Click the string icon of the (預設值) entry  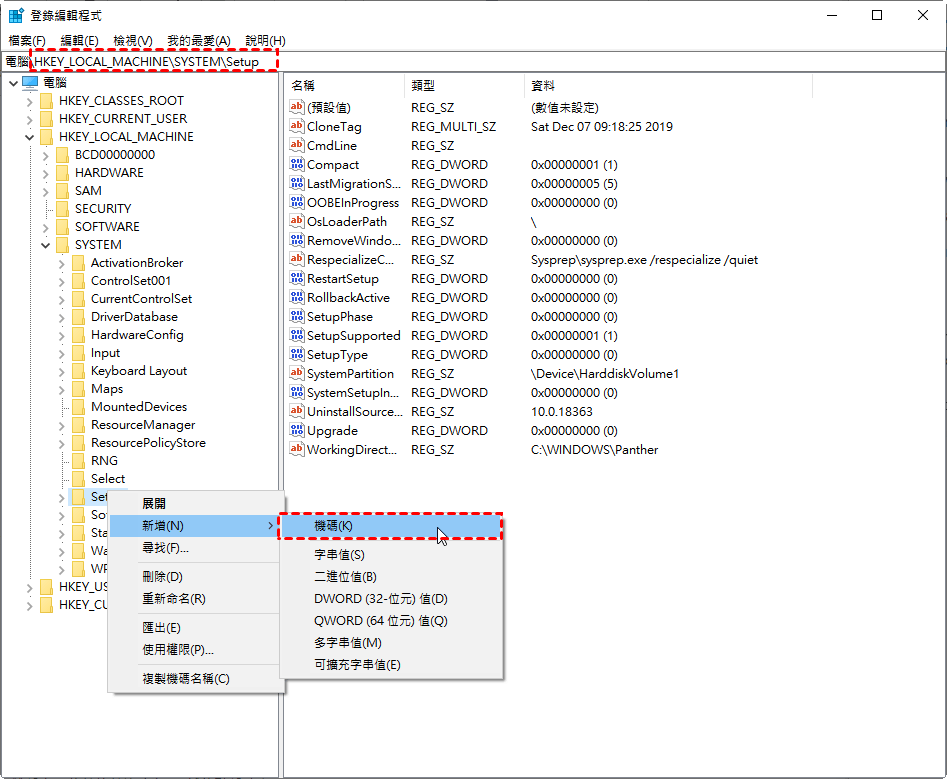(x=297, y=107)
